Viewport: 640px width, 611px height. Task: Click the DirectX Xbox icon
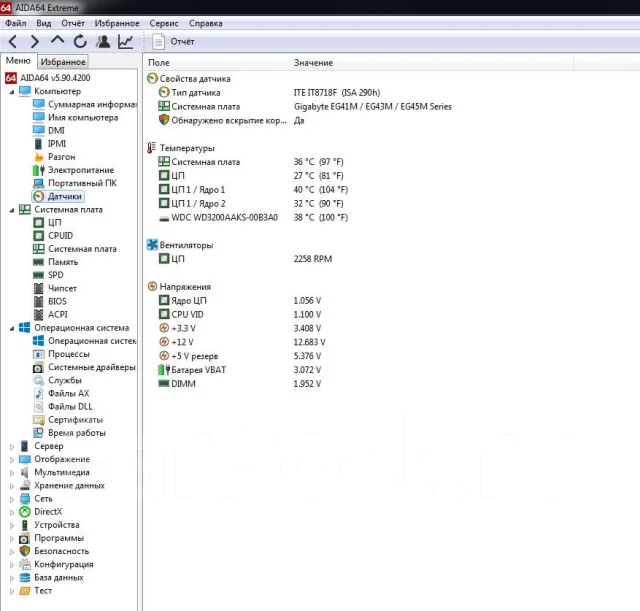point(25,511)
